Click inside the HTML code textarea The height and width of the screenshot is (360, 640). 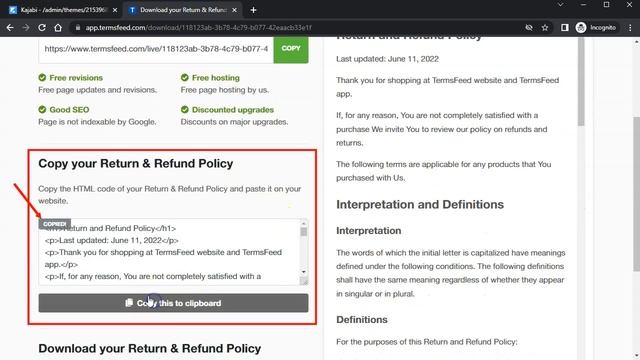[x=169, y=252]
